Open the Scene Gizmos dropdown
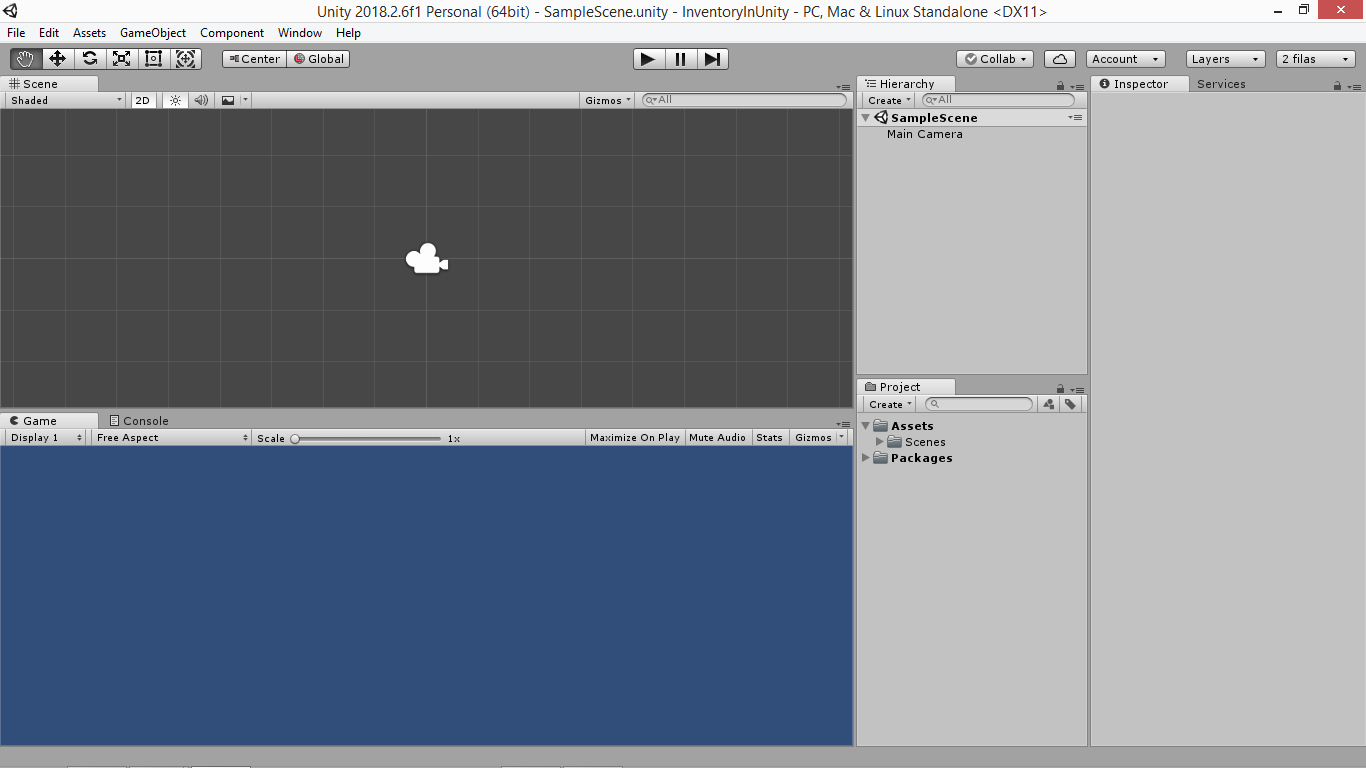Screen dimensions: 1366x768 [607, 100]
